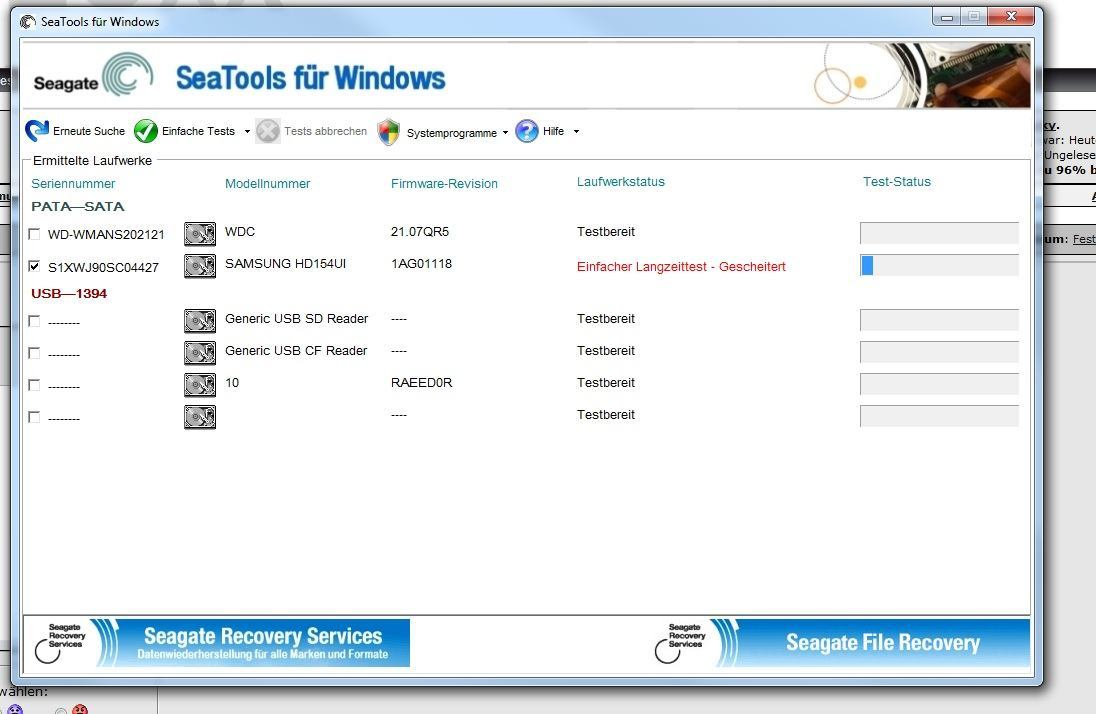The image size is (1096, 714).
Task: Open the Einfache Tests menu
Action: pos(199,131)
